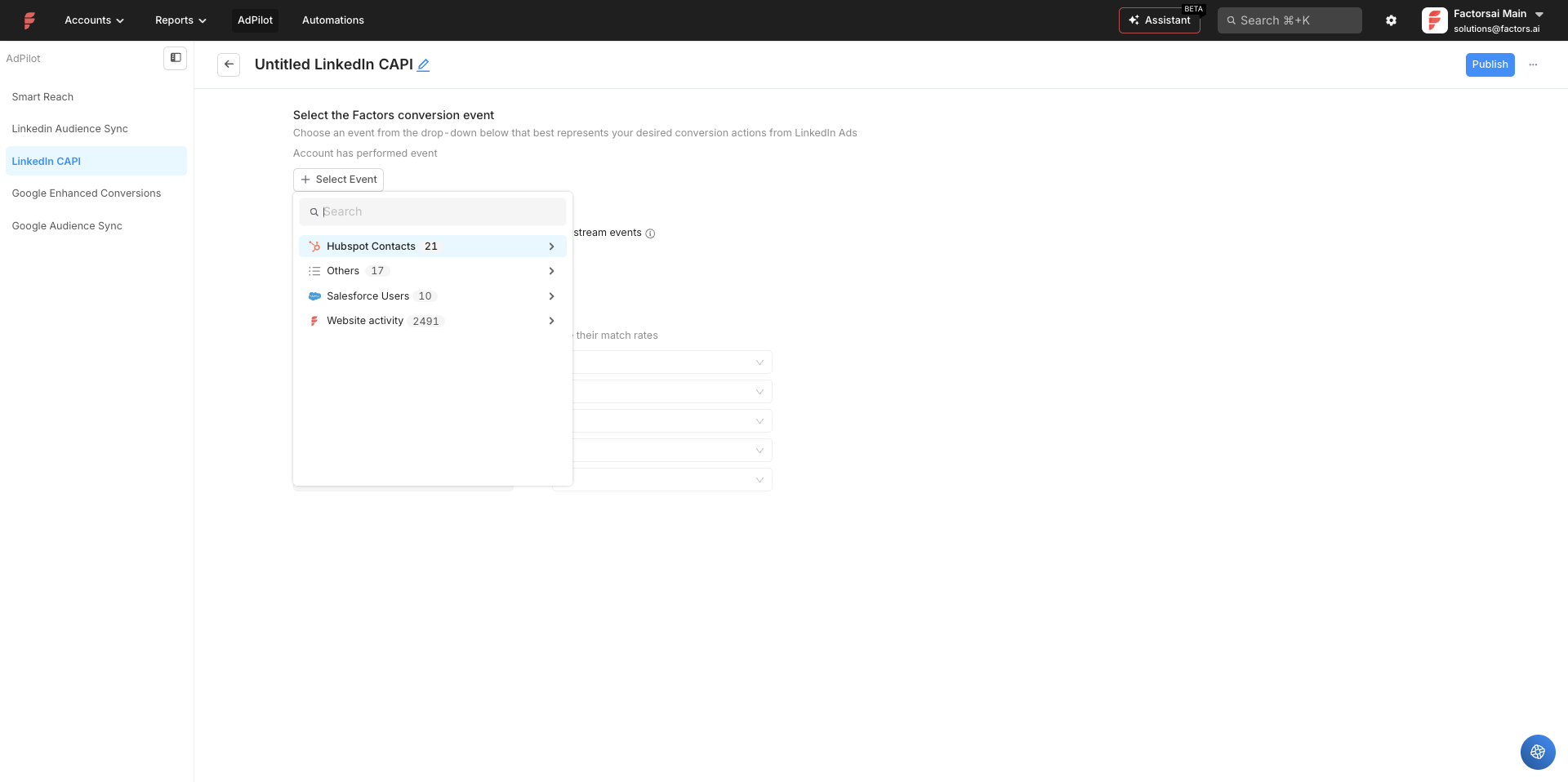Expand the Others event group
1568x782 pixels.
coord(433,271)
